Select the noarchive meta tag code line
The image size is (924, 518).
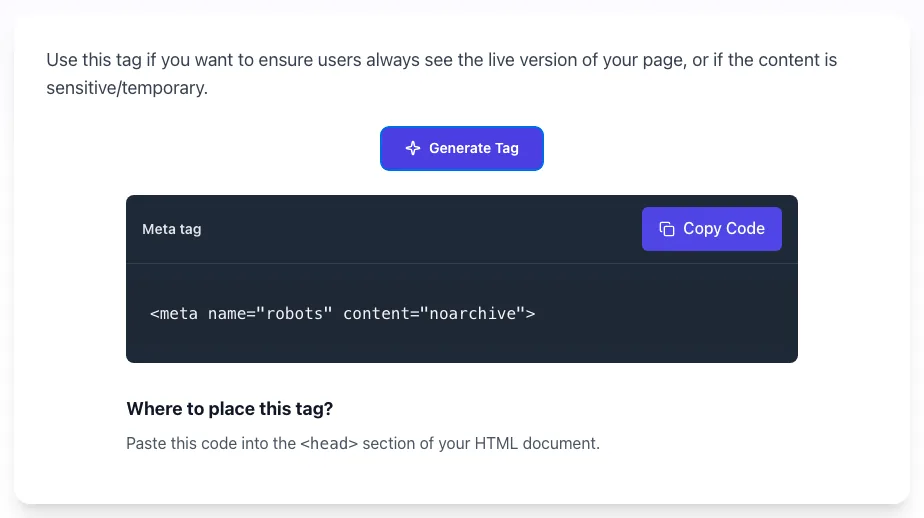click(342, 314)
